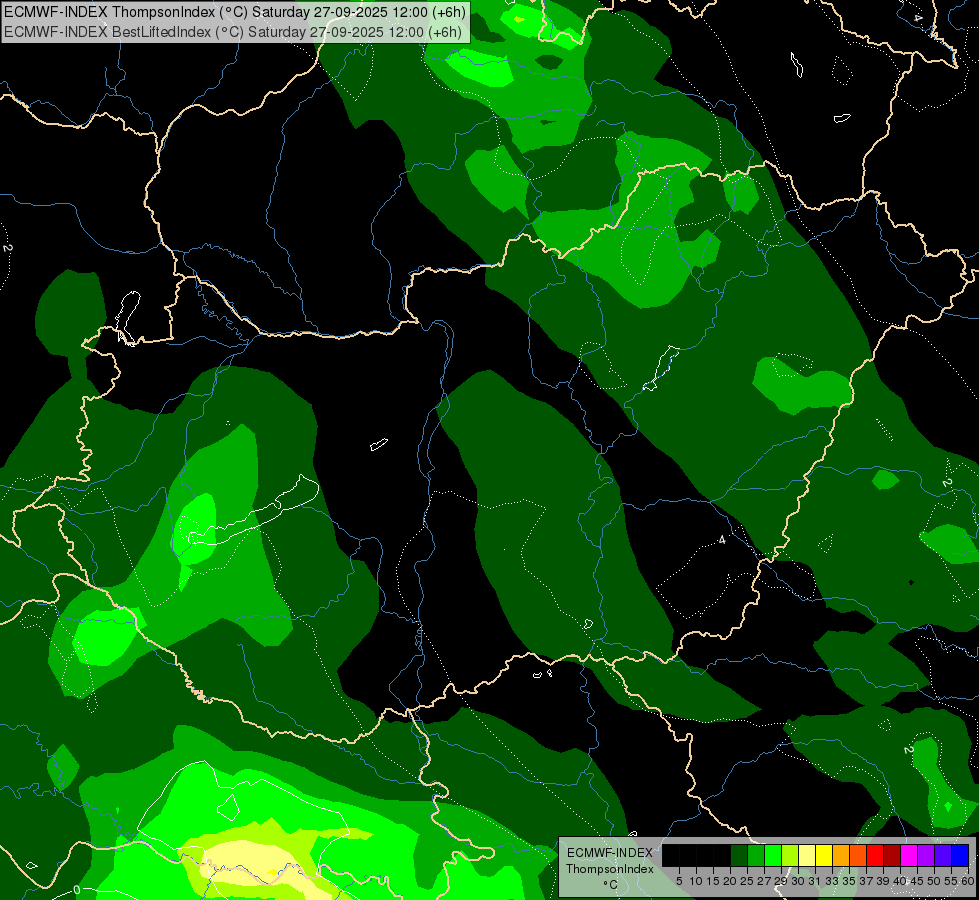Select the magenta 40–45 legend swatch
Image resolution: width=979 pixels, height=900 pixels.
pos(910,855)
